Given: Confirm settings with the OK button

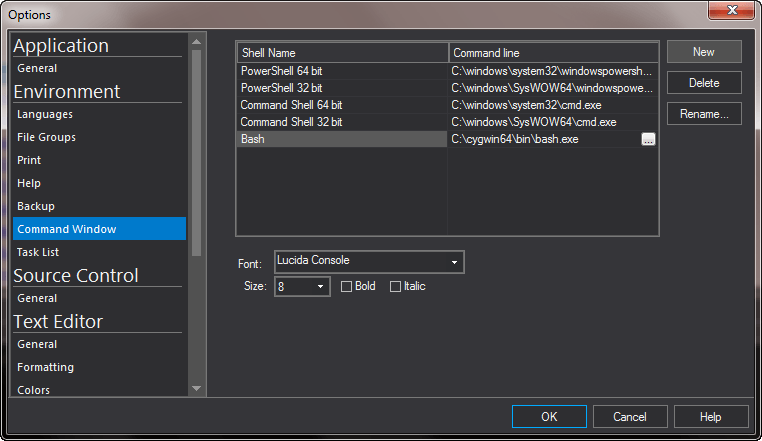Looking at the screenshot, I should pyautogui.click(x=549, y=417).
